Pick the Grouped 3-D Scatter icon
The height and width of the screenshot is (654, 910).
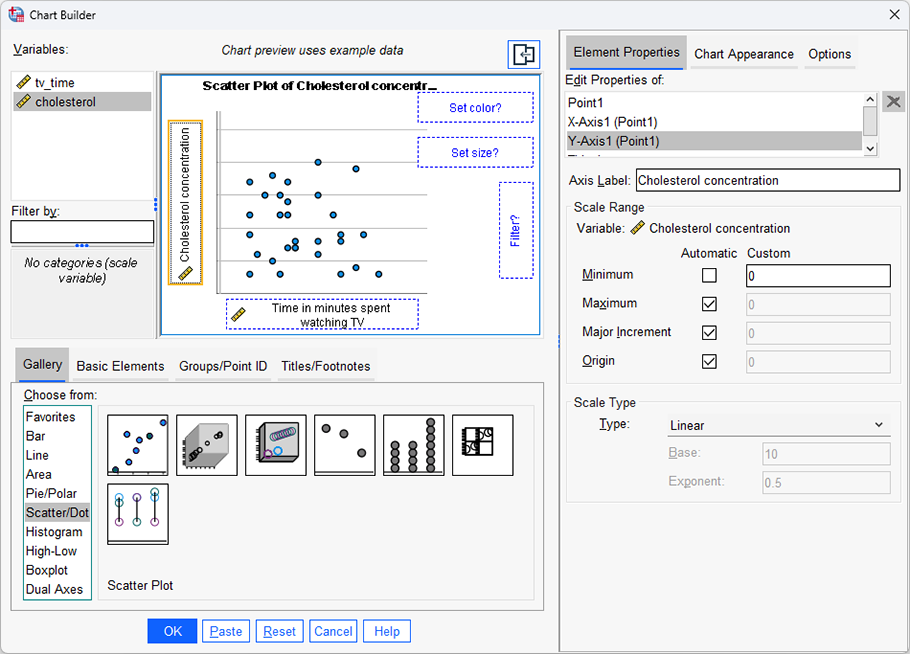[x=275, y=445]
